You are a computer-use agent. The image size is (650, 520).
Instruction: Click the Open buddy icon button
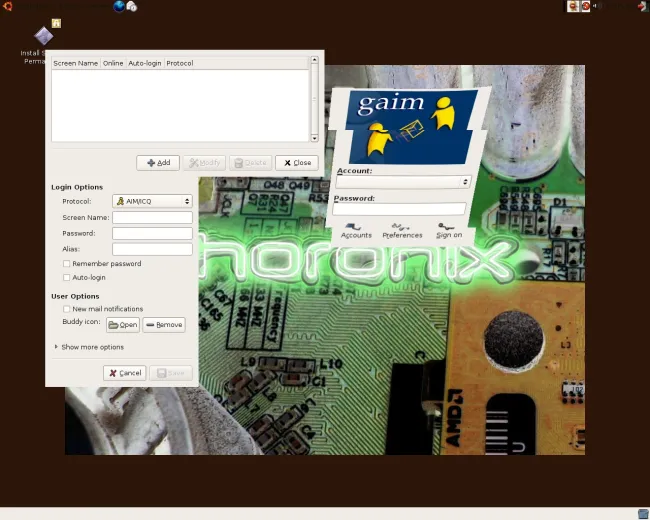pos(123,325)
